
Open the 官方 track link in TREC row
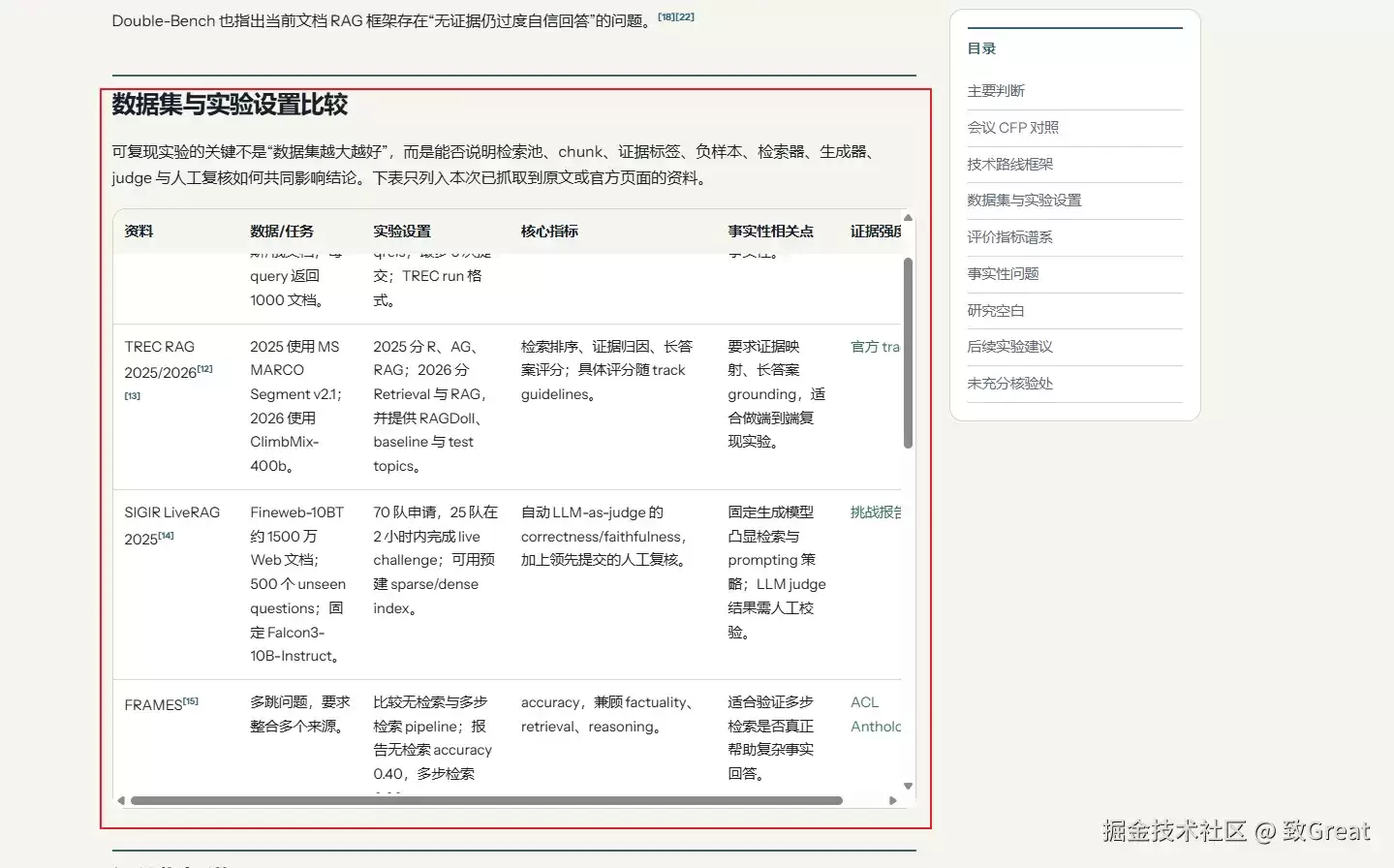point(875,347)
